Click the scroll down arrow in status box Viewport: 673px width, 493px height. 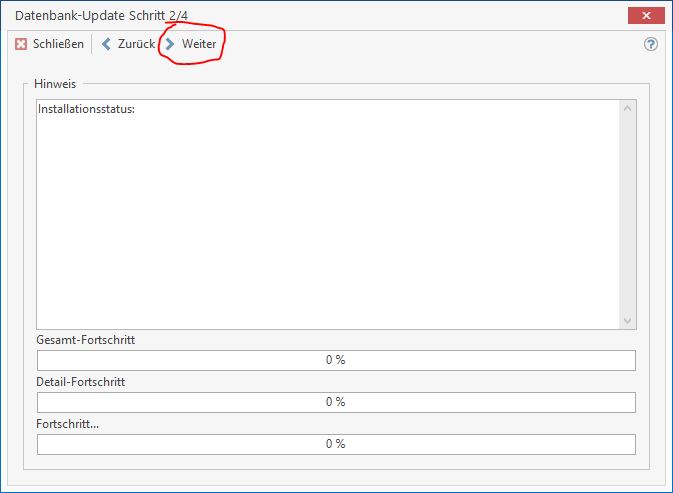(x=627, y=321)
